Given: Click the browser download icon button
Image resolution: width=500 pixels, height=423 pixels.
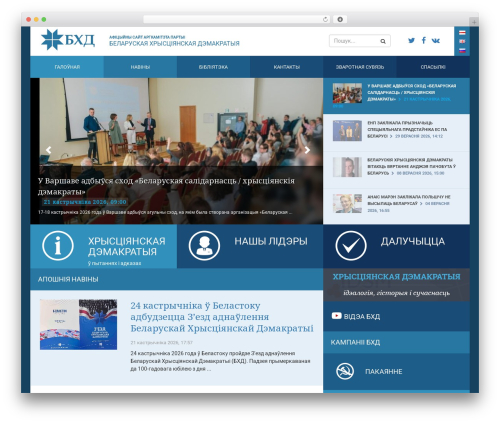Looking at the screenshot, I should tap(340, 19).
